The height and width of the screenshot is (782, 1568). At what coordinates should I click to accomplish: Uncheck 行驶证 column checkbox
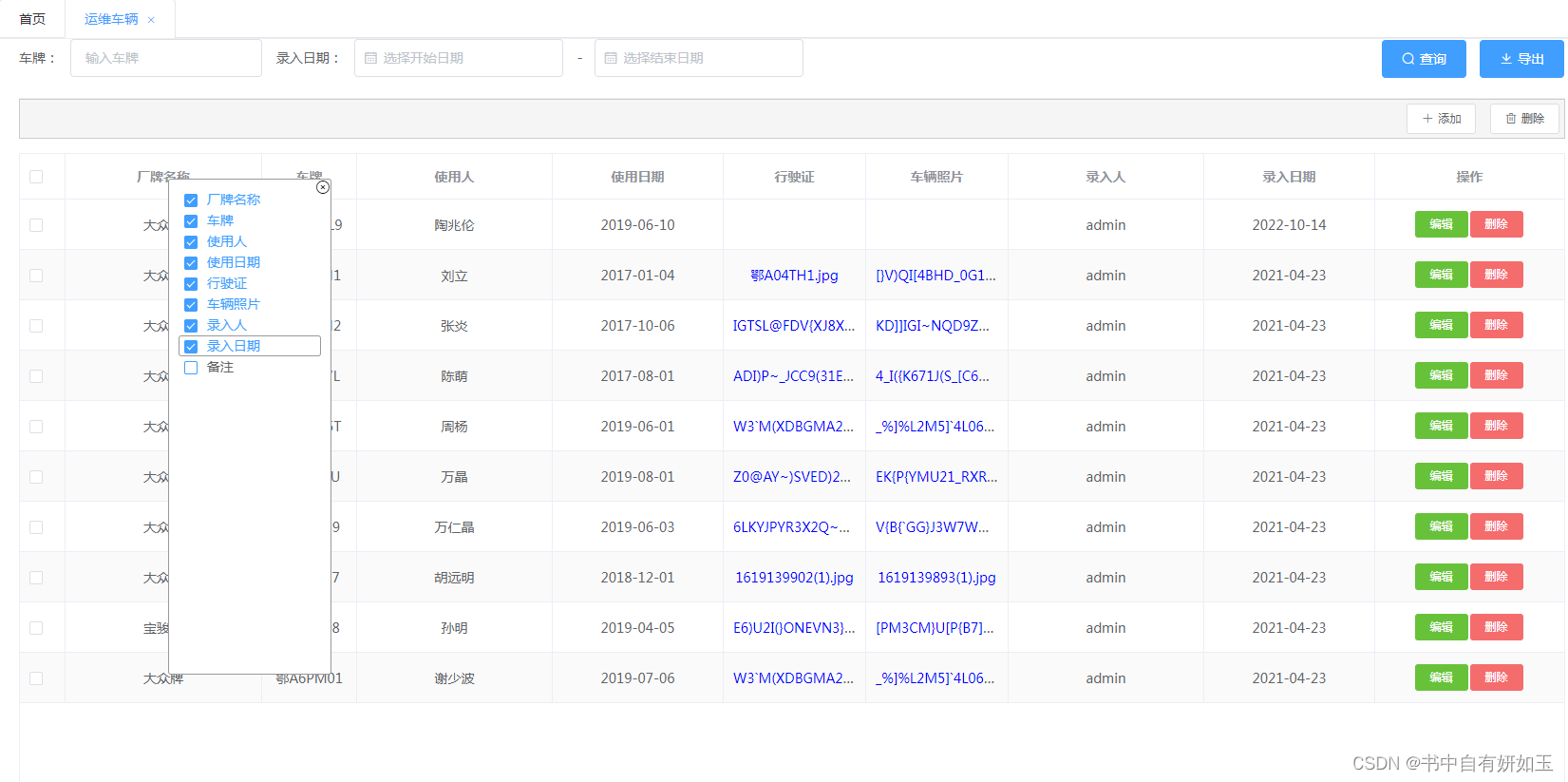191,284
